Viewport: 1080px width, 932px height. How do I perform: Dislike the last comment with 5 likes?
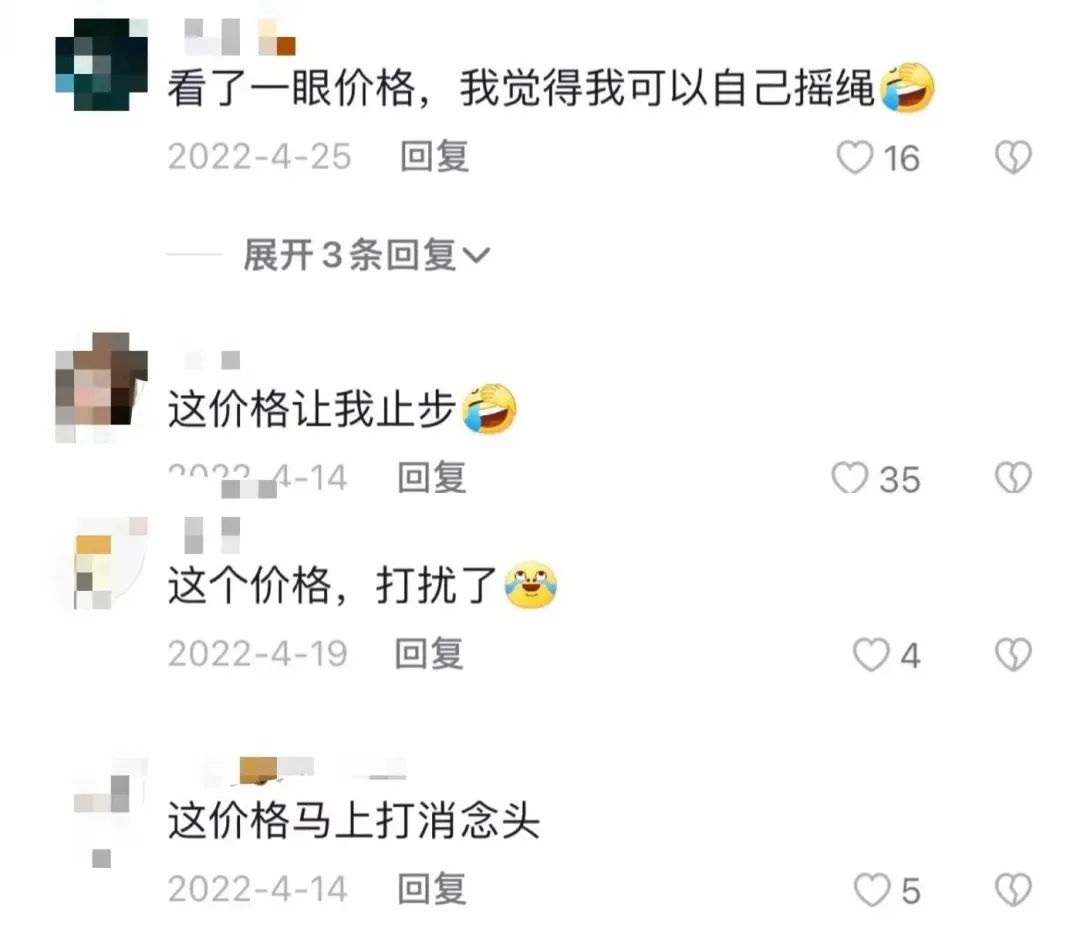pos(1012,889)
